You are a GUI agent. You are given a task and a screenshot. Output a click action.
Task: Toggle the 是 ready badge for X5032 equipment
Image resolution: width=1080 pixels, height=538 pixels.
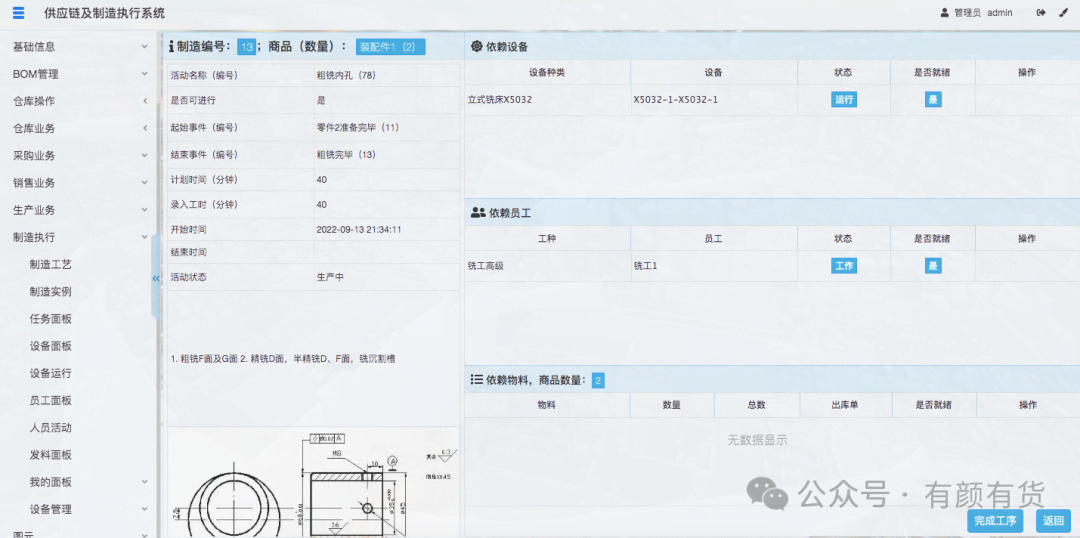point(933,100)
